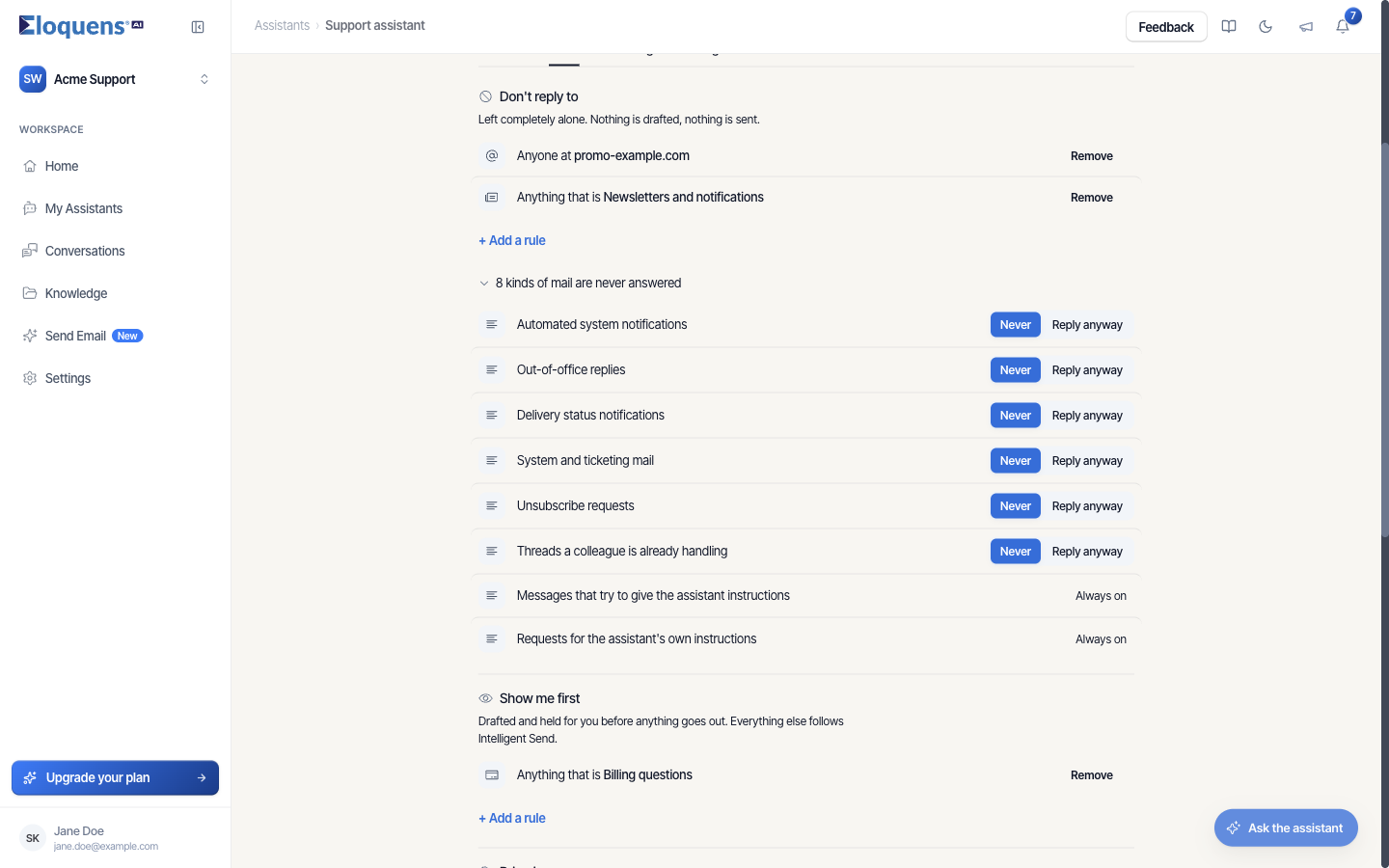Click the SK user avatar

click(33, 838)
